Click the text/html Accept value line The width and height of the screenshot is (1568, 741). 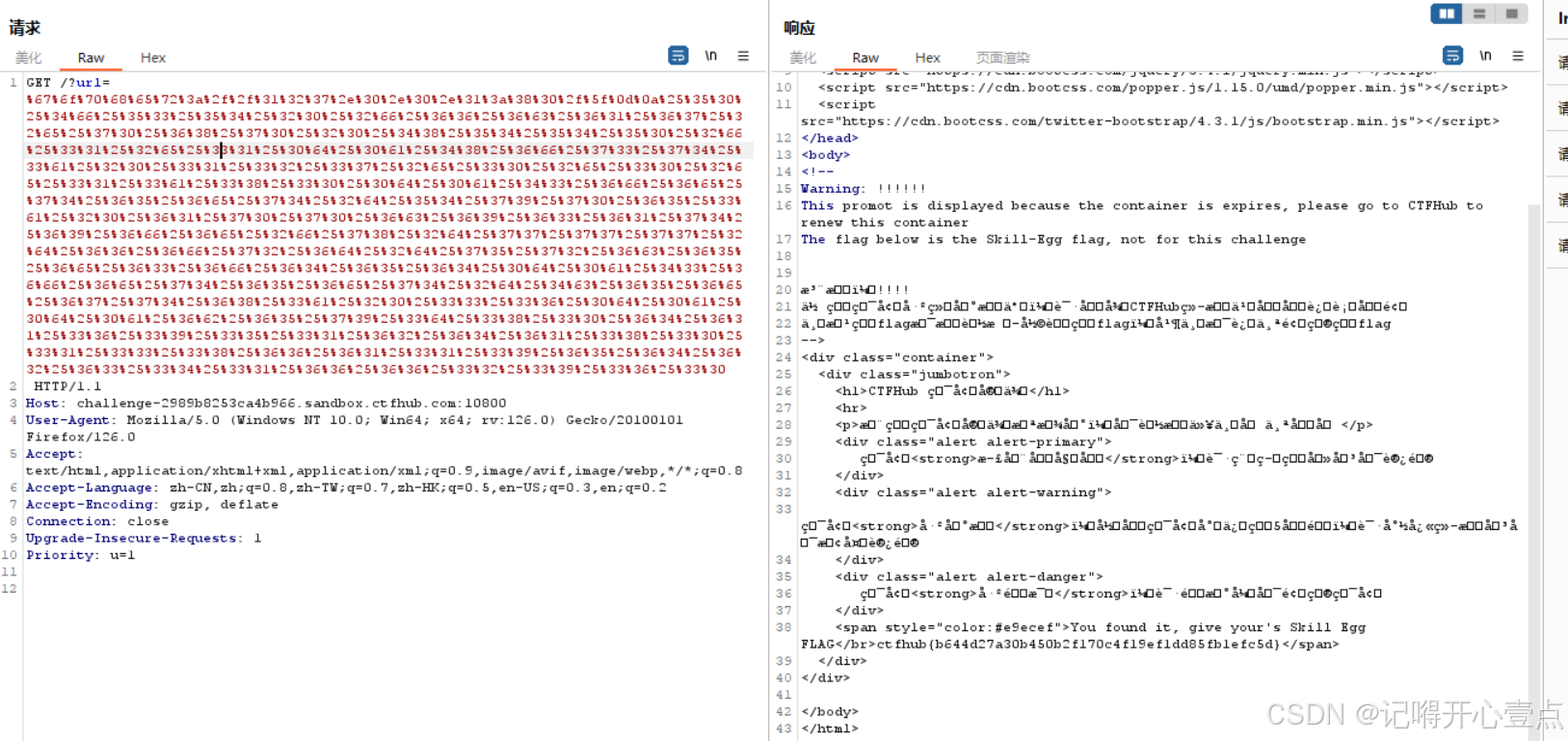385,471
